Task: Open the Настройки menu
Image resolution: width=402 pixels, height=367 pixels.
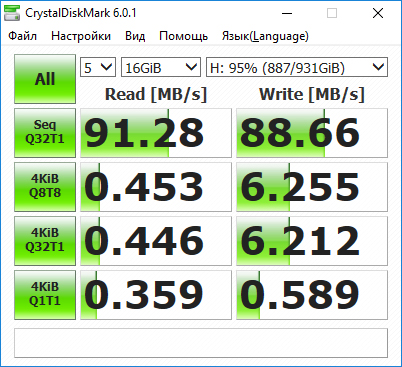Action: [81, 36]
